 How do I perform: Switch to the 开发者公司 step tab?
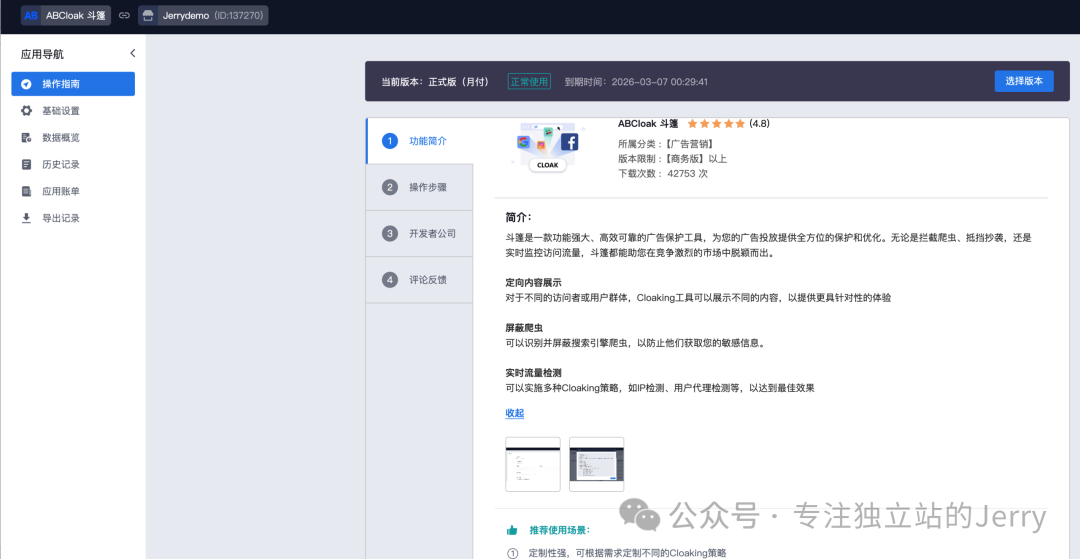pyautogui.click(x=419, y=233)
